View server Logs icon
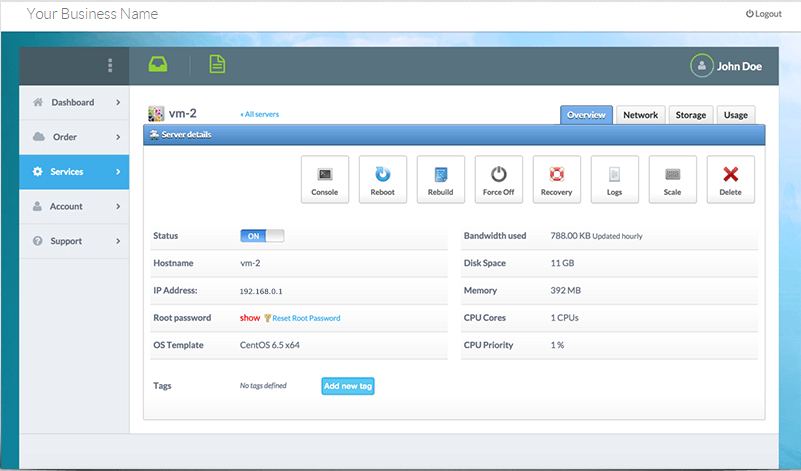Viewport: 801px width, 471px height. (614, 180)
